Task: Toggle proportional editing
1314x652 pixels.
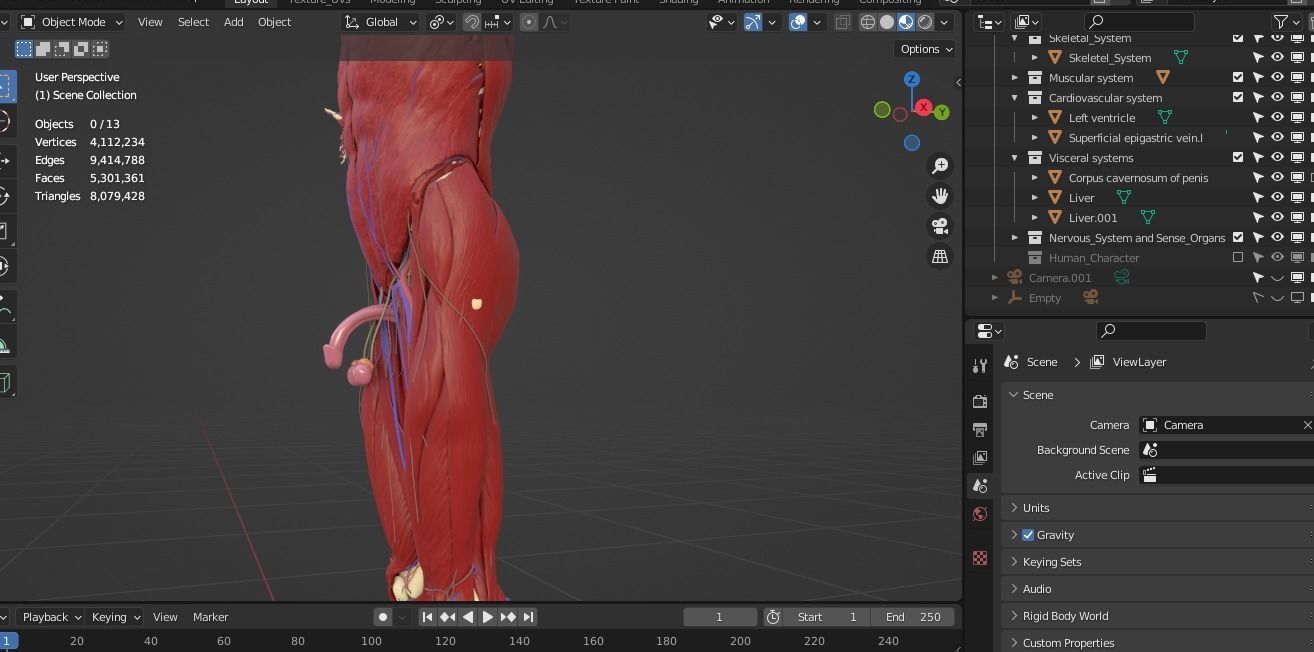Action: [529, 22]
